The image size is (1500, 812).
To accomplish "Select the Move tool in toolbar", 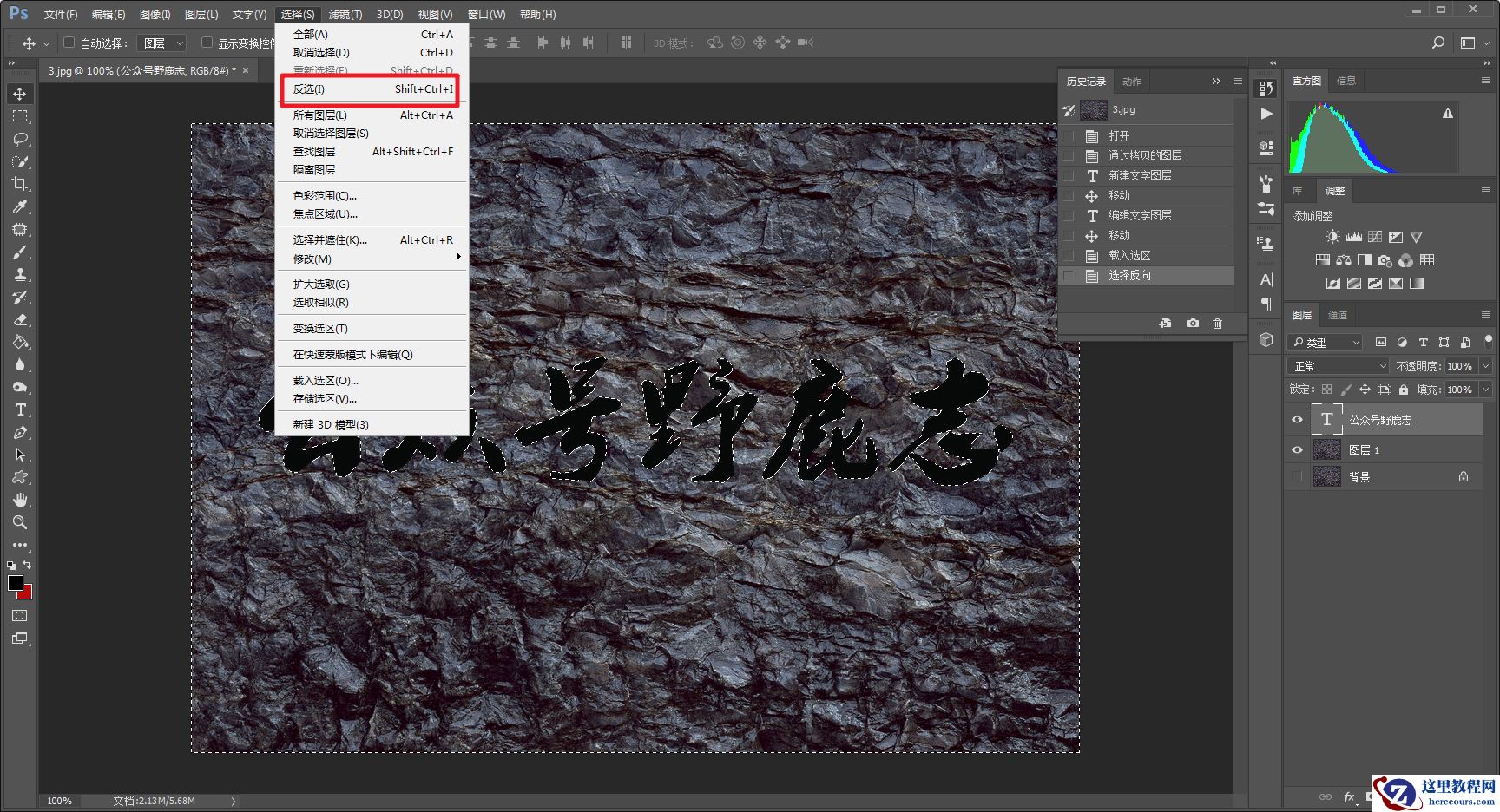I will (19, 94).
